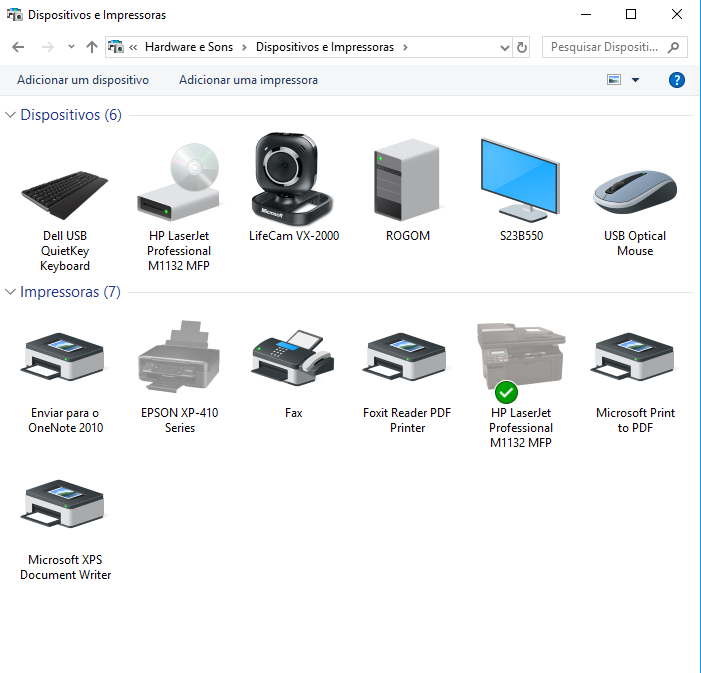This screenshot has width=701, height=673.
Task: Click Dell USB QuietKey Keyboard label
Action: tap(65, 251)
